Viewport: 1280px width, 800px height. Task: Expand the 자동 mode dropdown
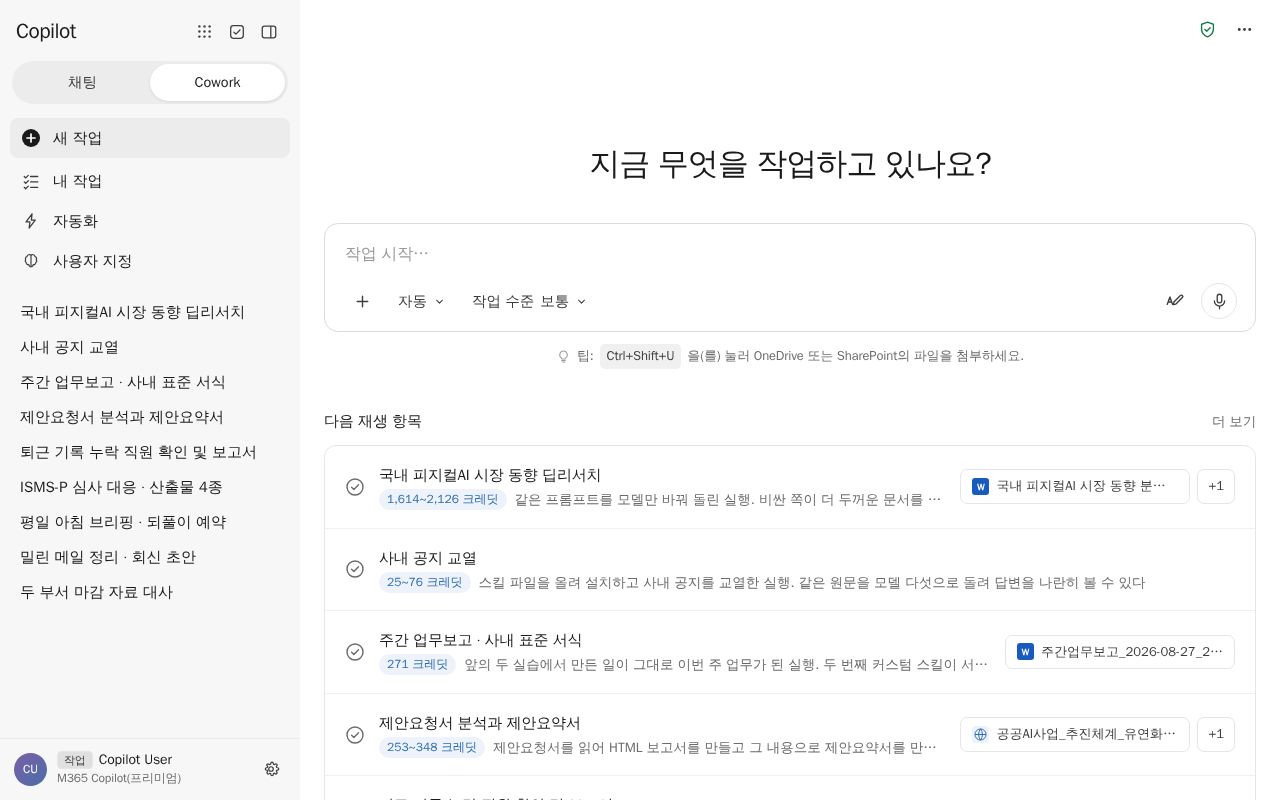pos(421,301)
